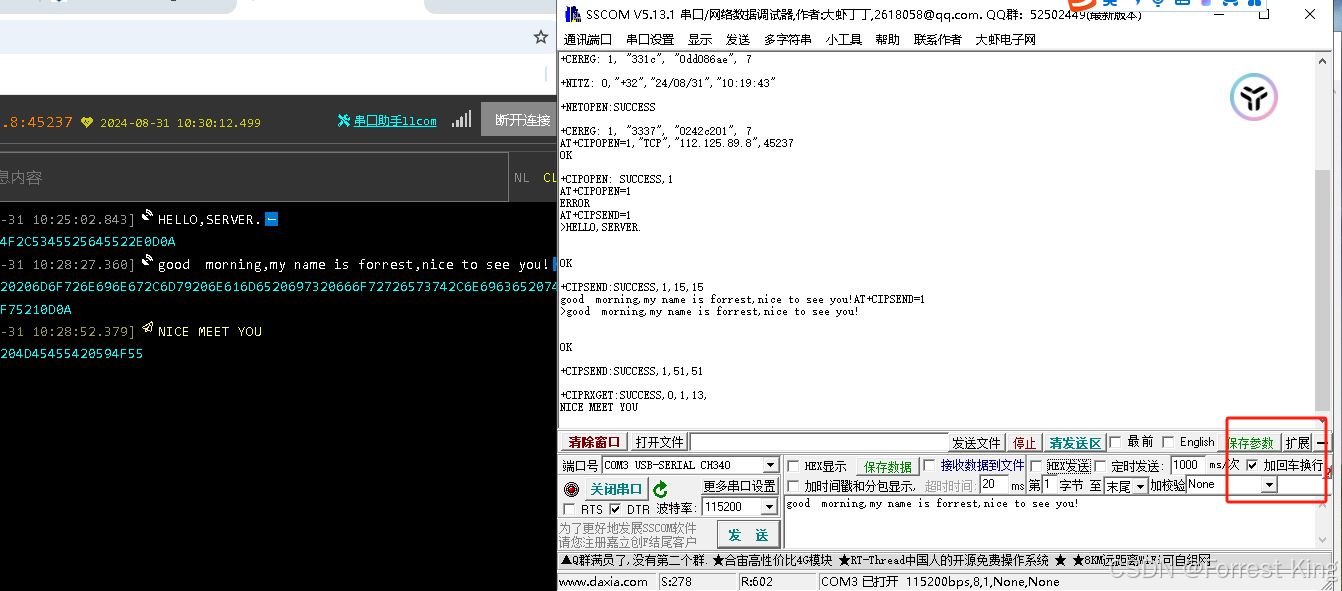The width and height of the screenshot is (1342, 591).
Task: Open the 加校验 None dropdown
Action: [1269, 485]
